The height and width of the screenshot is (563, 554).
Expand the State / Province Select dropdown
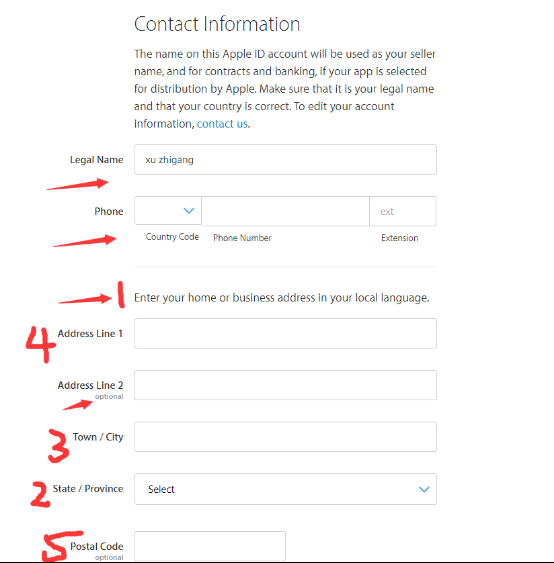(285, 489)
